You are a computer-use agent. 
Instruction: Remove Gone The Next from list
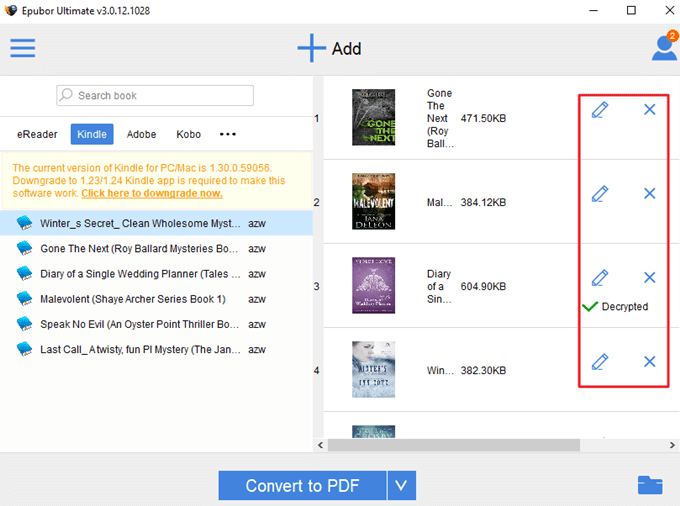pos(649,109)
